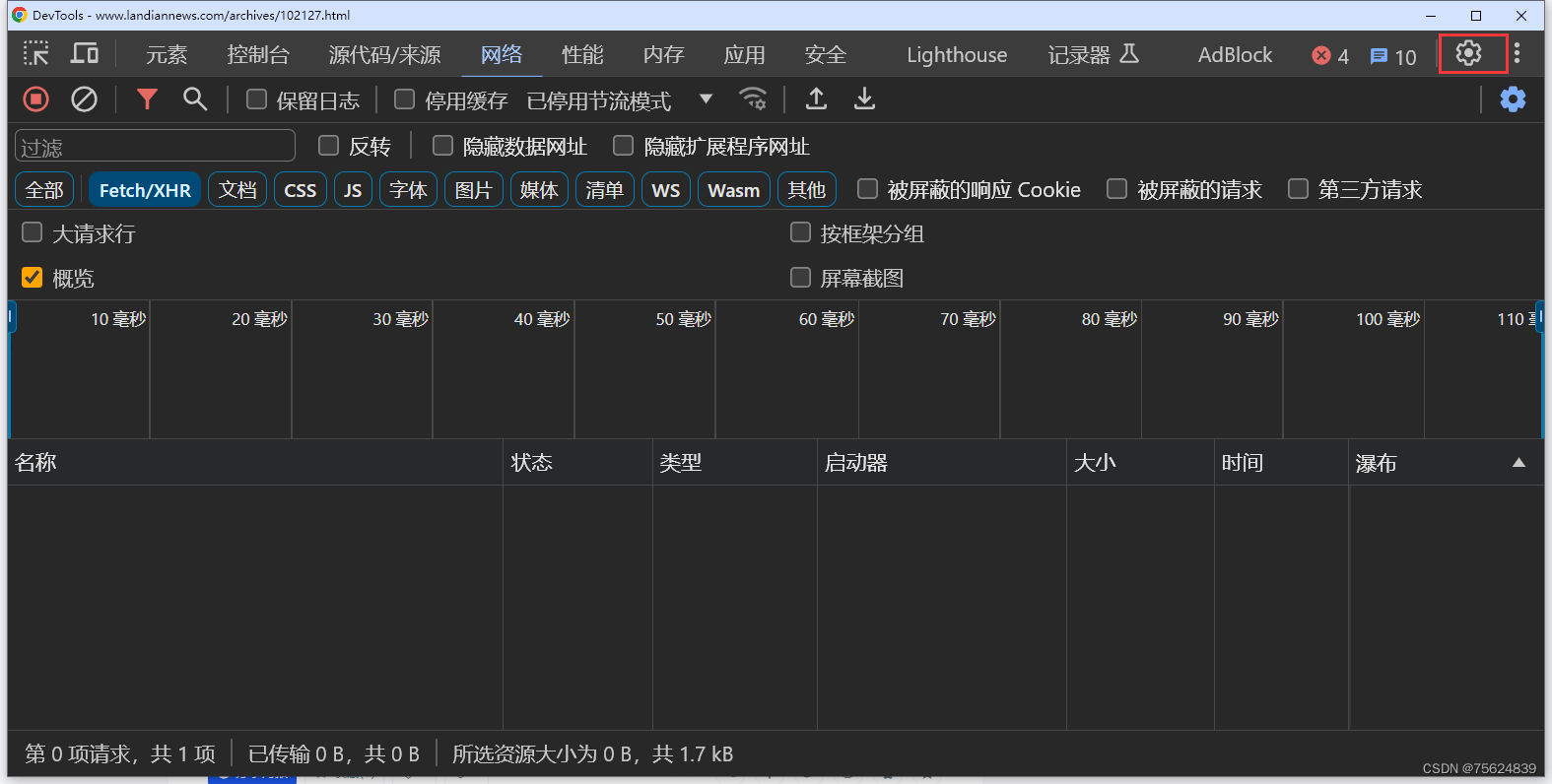Import HAR file with upload icon

pos(816,99)
